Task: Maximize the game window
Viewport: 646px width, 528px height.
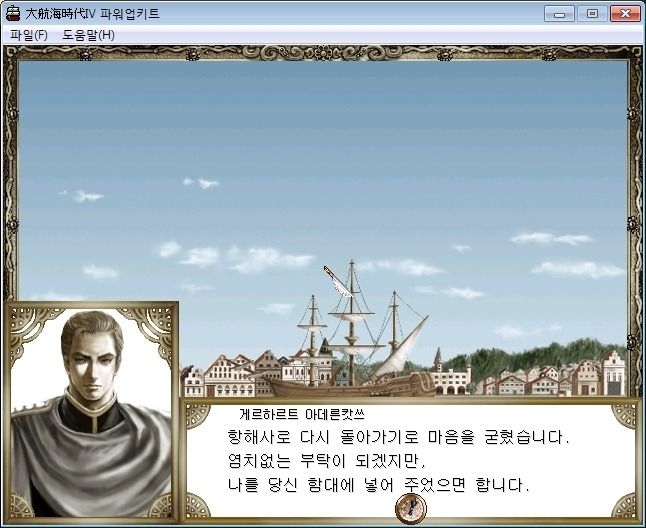Action: (x=592, y=14)
